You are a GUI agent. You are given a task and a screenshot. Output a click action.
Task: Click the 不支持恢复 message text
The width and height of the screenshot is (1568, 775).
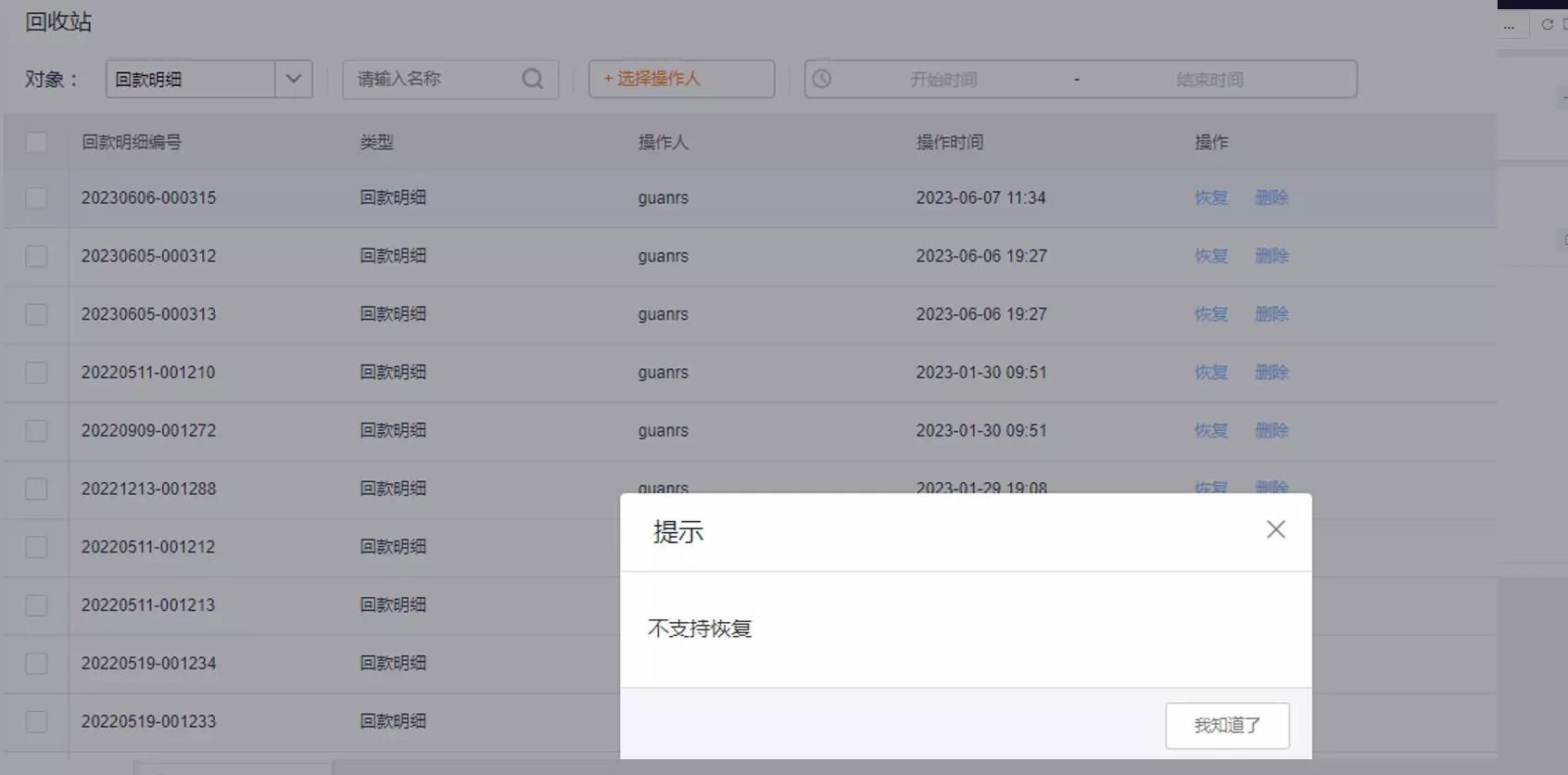tap(700, 629)
